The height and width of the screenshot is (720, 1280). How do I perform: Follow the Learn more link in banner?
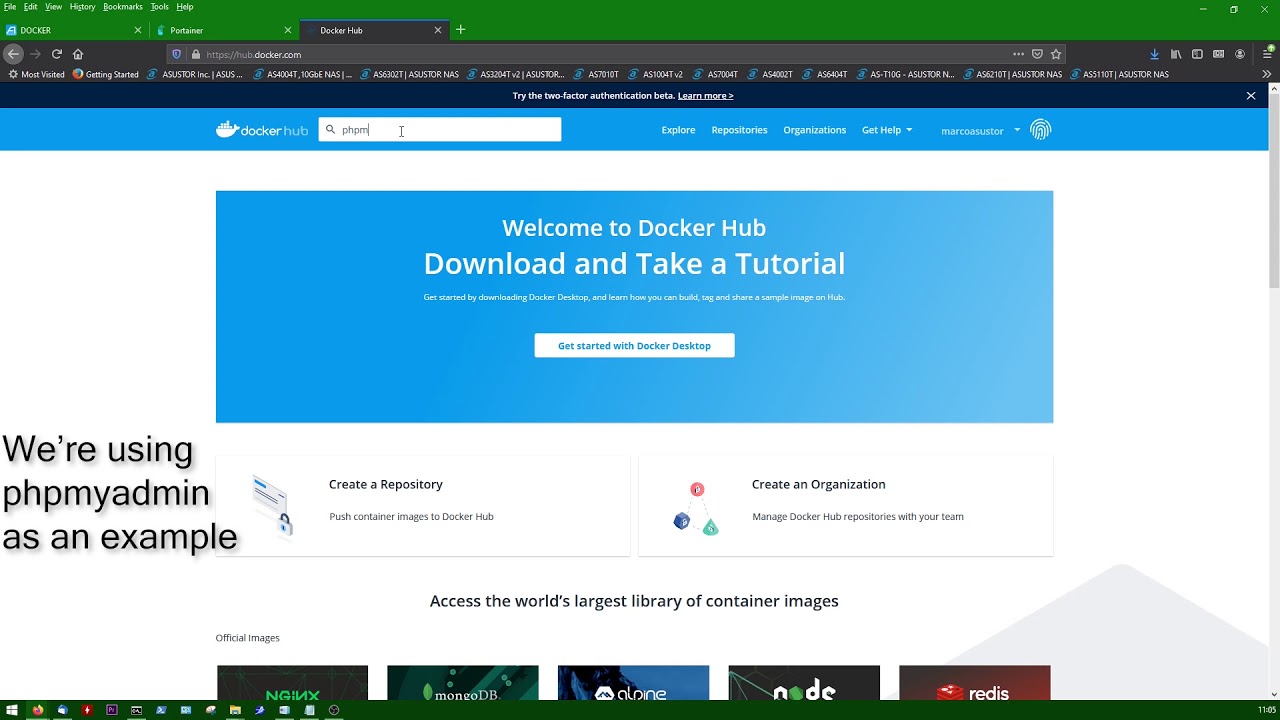pos(705,96)
